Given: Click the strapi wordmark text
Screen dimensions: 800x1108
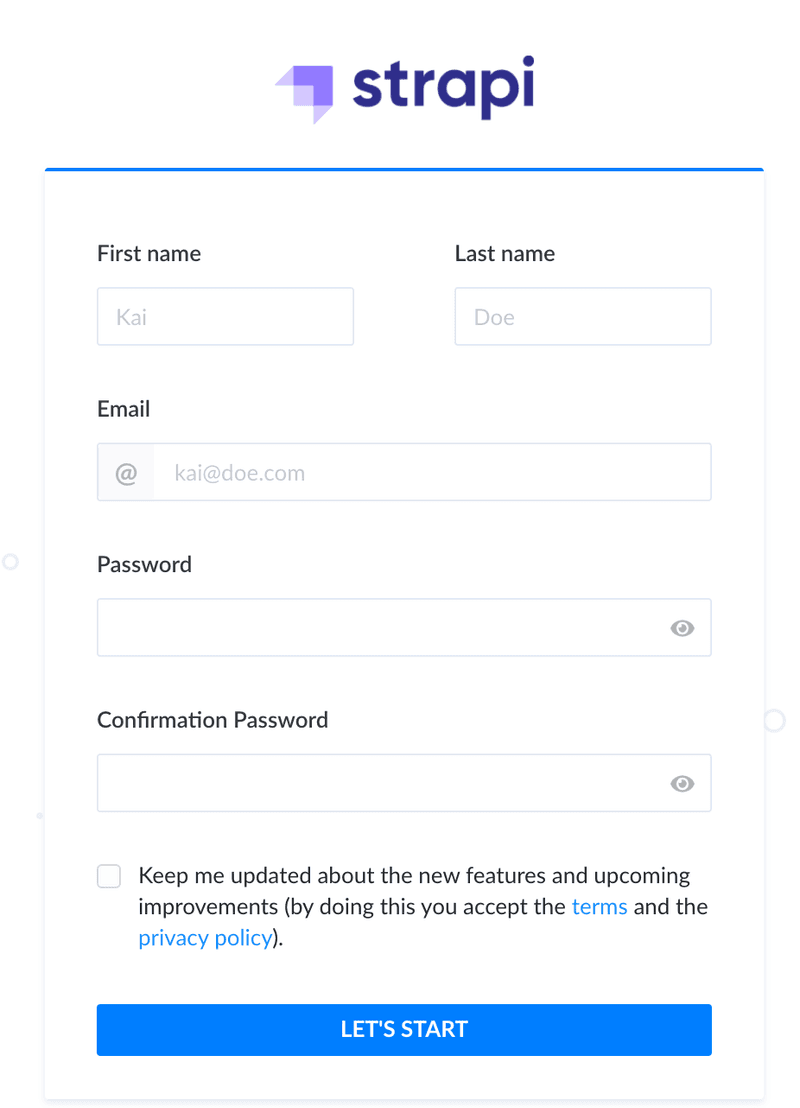Looking at the screenshot, I should coord(443,88).
